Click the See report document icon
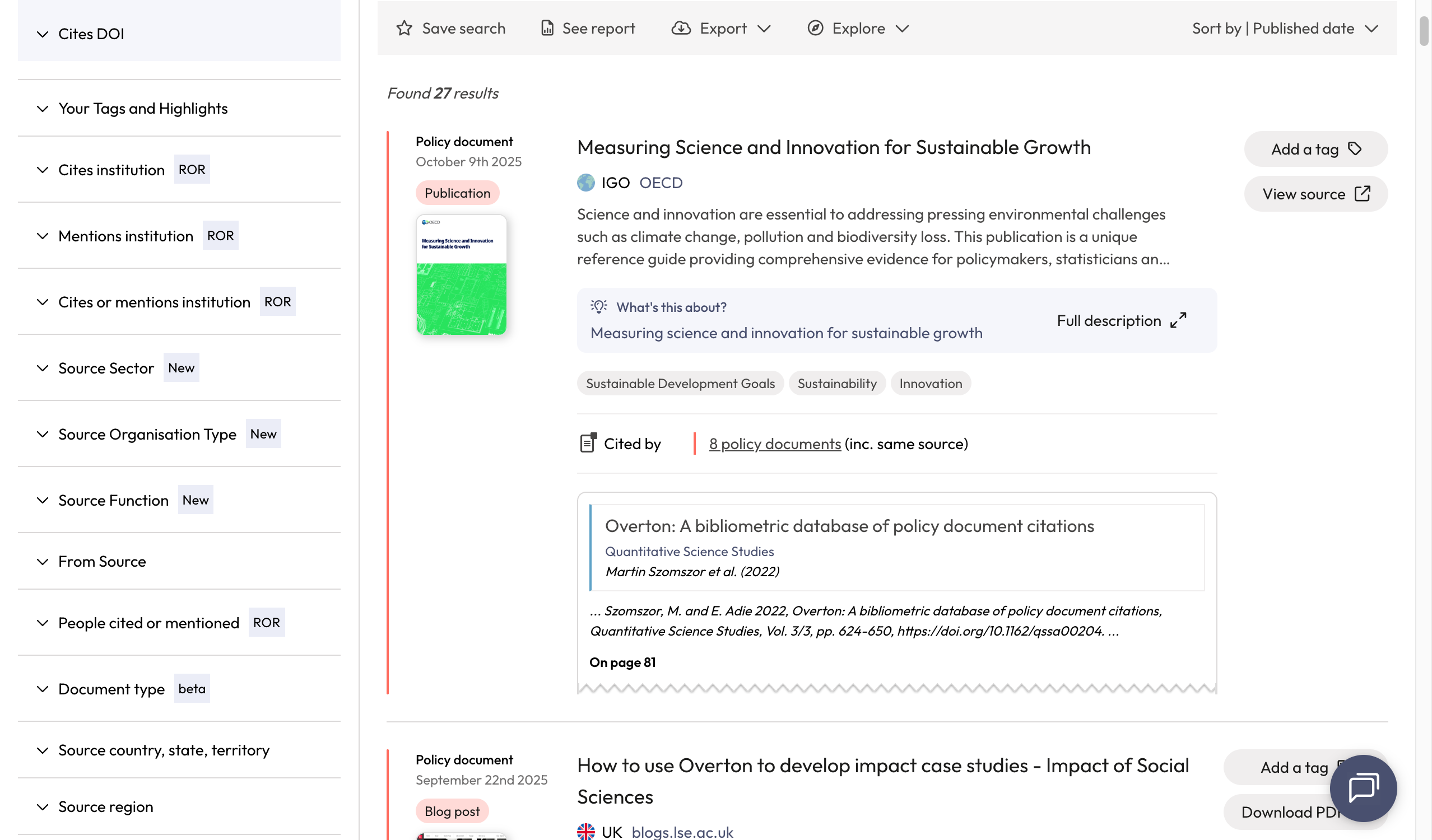The width and height of the screenshot is (1432, 840). (547, 29)
